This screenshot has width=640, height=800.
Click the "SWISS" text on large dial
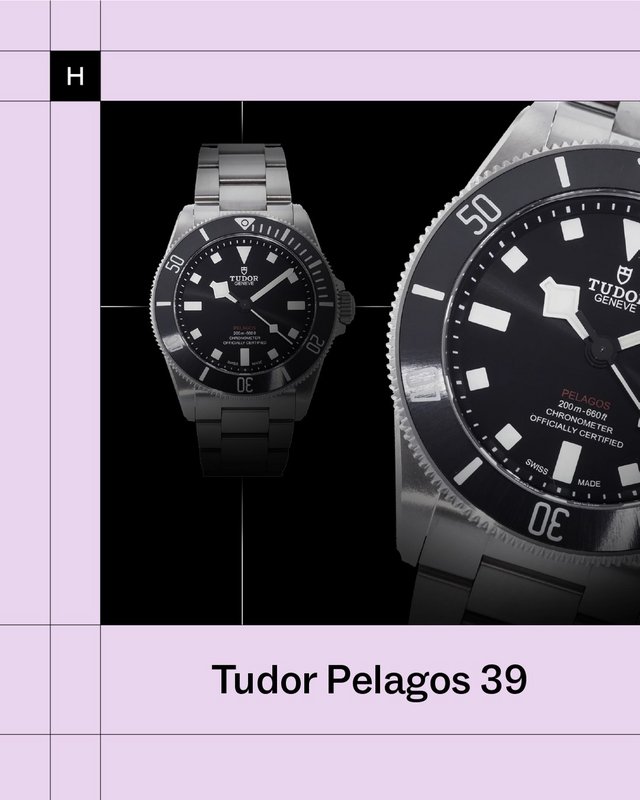point(536,466)
